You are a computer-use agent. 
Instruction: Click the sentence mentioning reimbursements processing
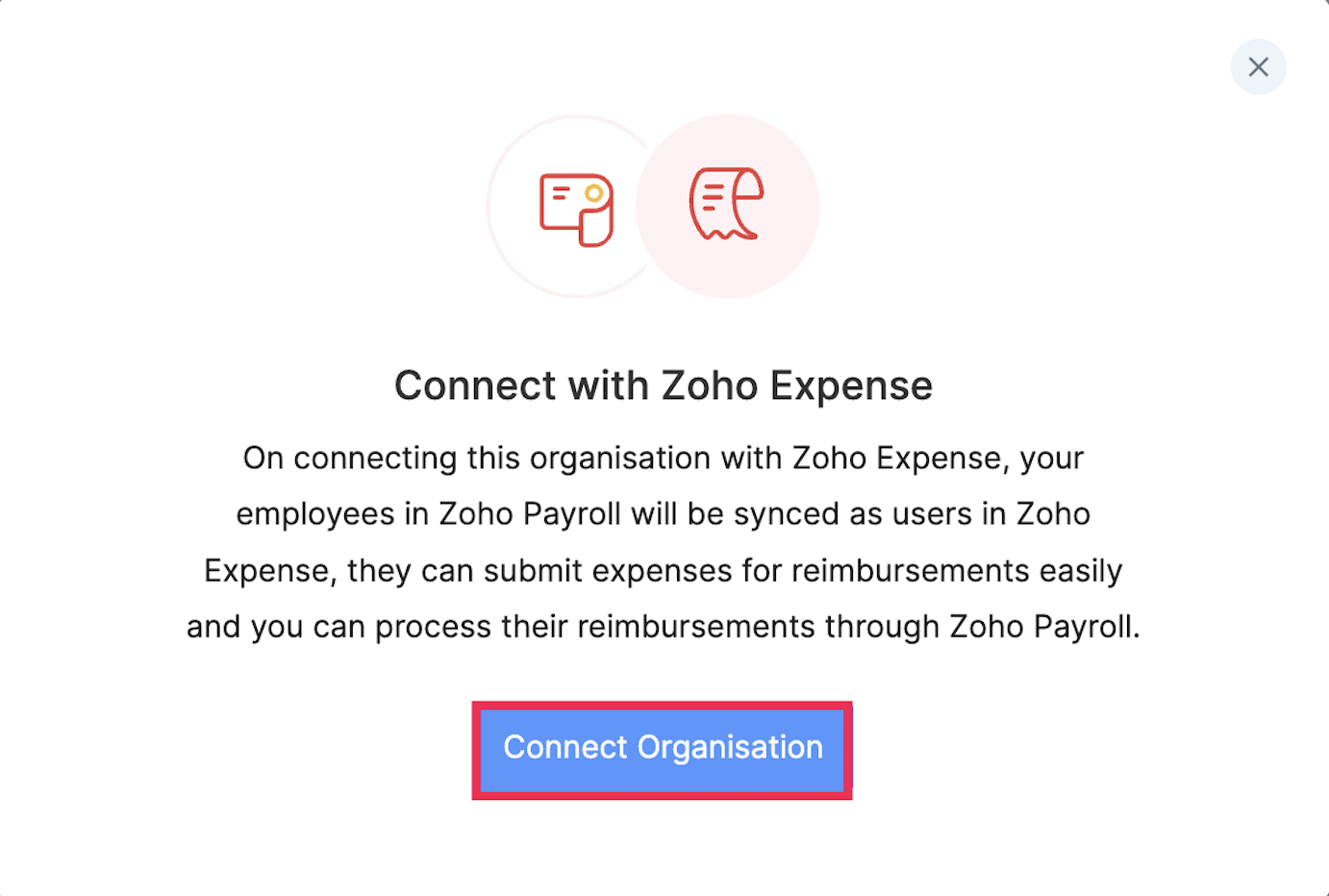click(x=662, y=626)
